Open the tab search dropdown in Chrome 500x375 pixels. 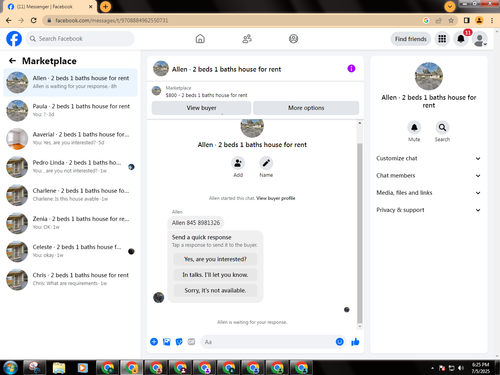[x=450, y=6]
